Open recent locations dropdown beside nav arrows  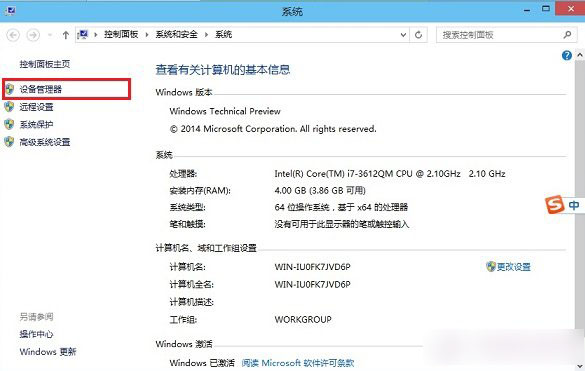pos(50,35)
